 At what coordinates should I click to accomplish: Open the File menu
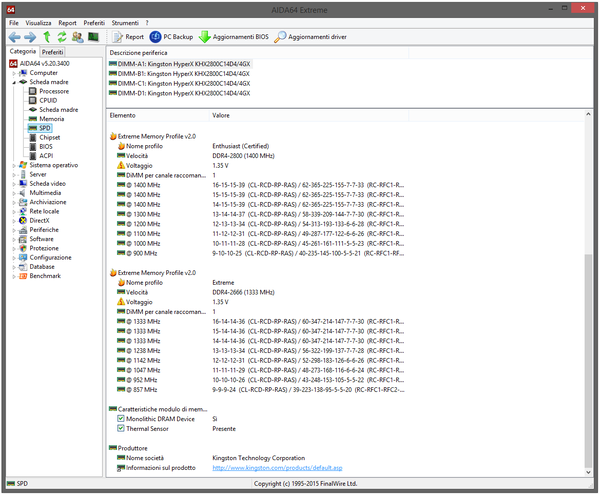pyautogui.click(x=14, y=23)
